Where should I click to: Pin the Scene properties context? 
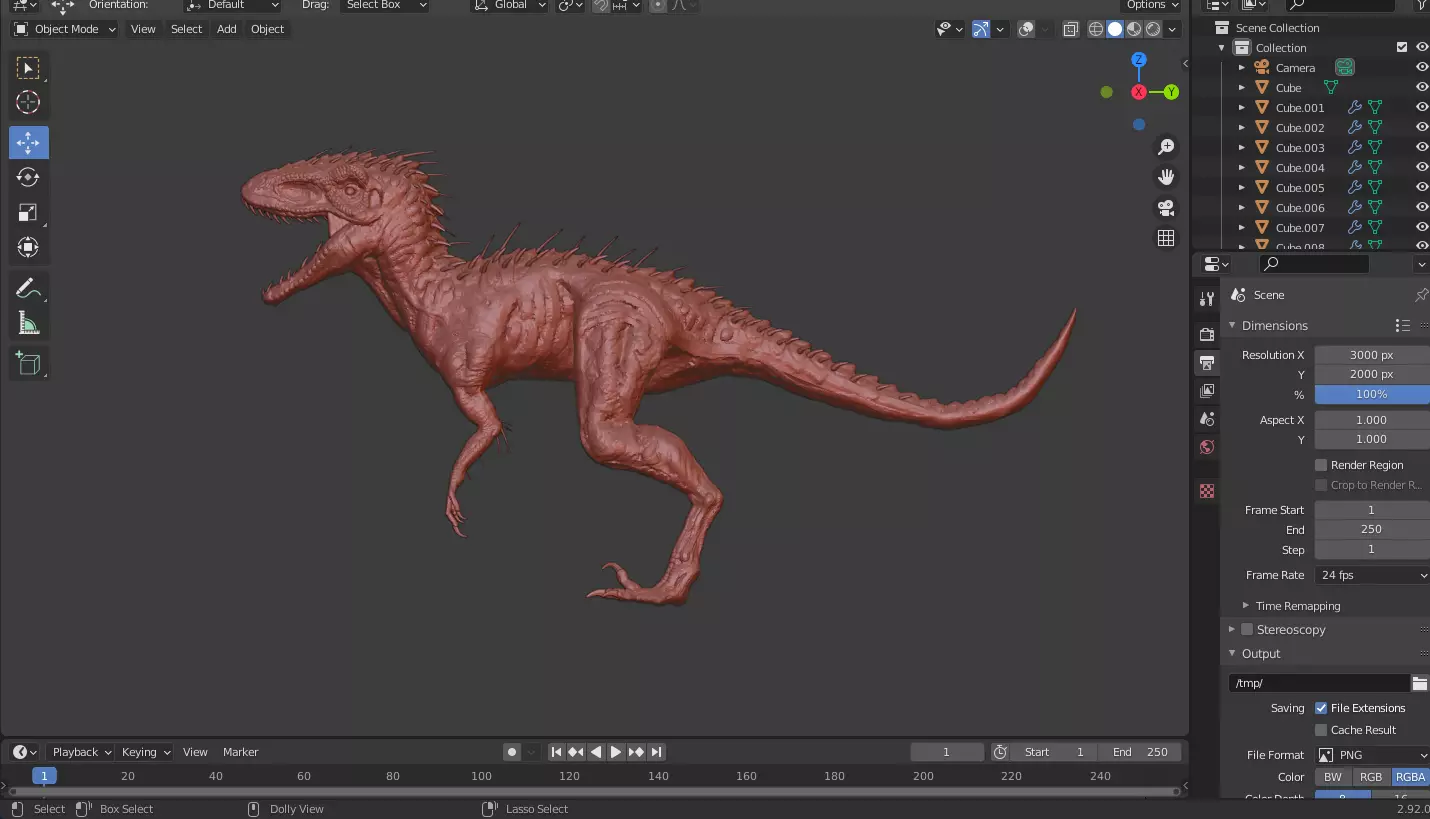point(1421,295)
